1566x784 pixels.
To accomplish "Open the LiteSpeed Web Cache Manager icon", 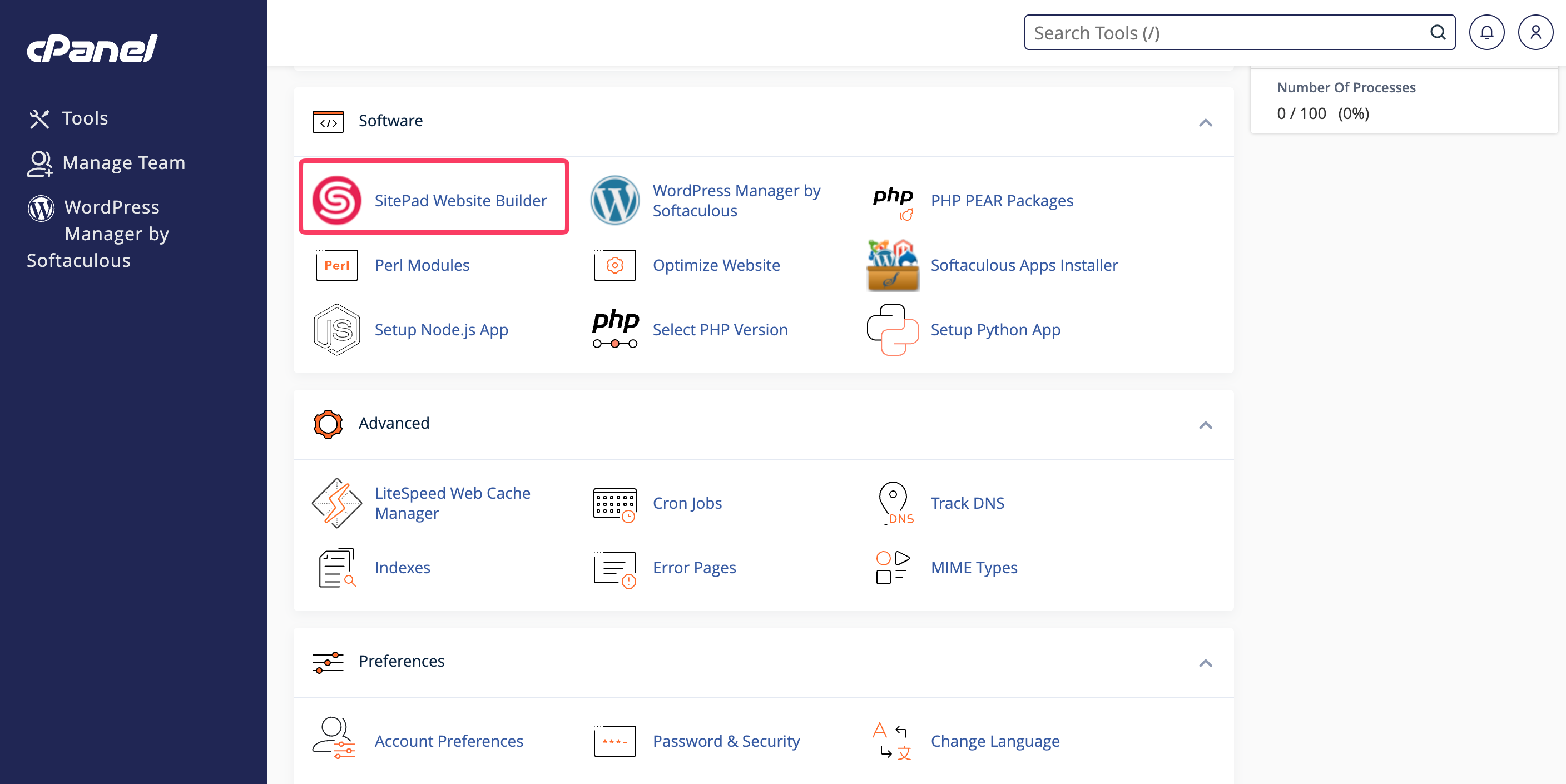I will click(337, 503).
